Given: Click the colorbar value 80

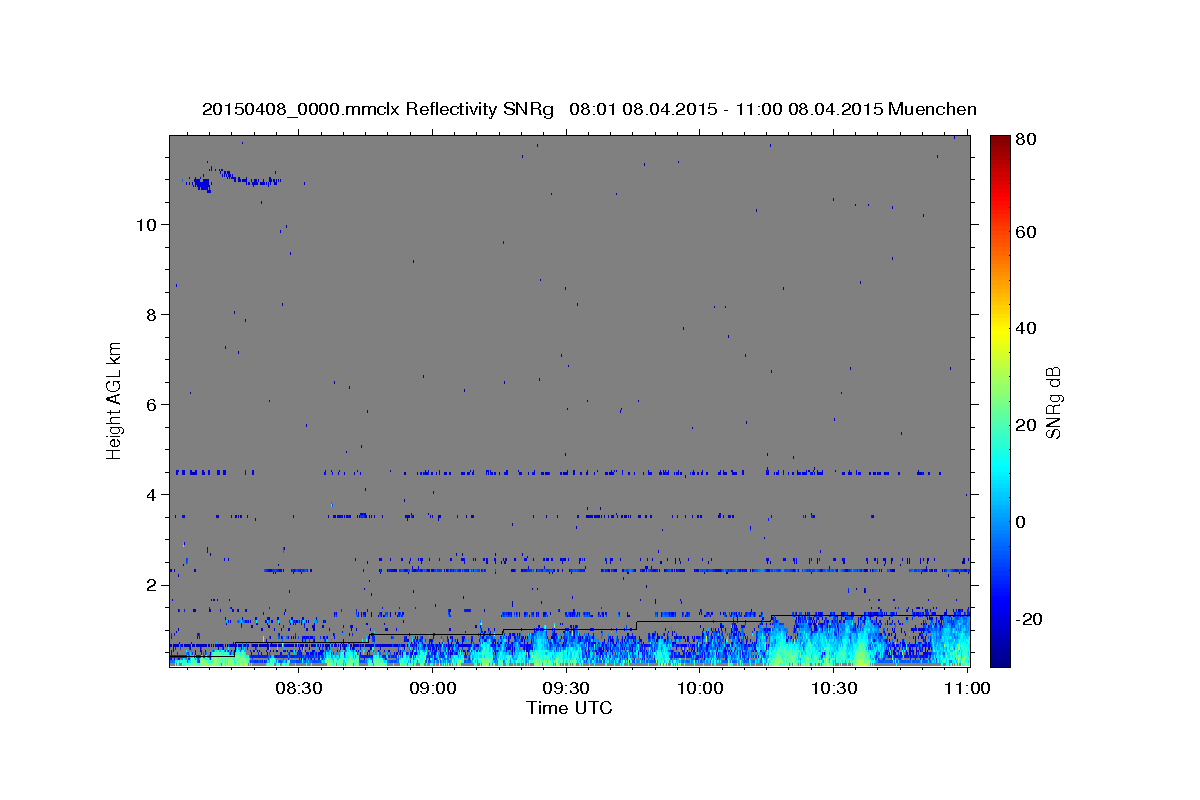Looking at the screenshot, I should (1025, 140).
